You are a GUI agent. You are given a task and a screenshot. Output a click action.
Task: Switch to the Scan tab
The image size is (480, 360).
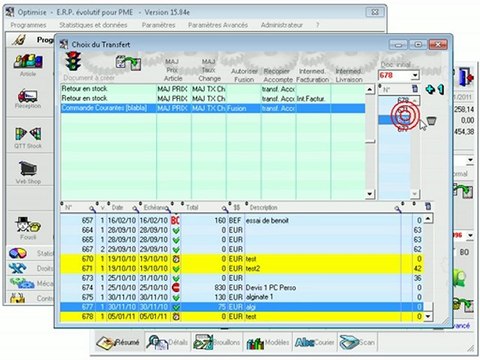click(x=357, y=342)
